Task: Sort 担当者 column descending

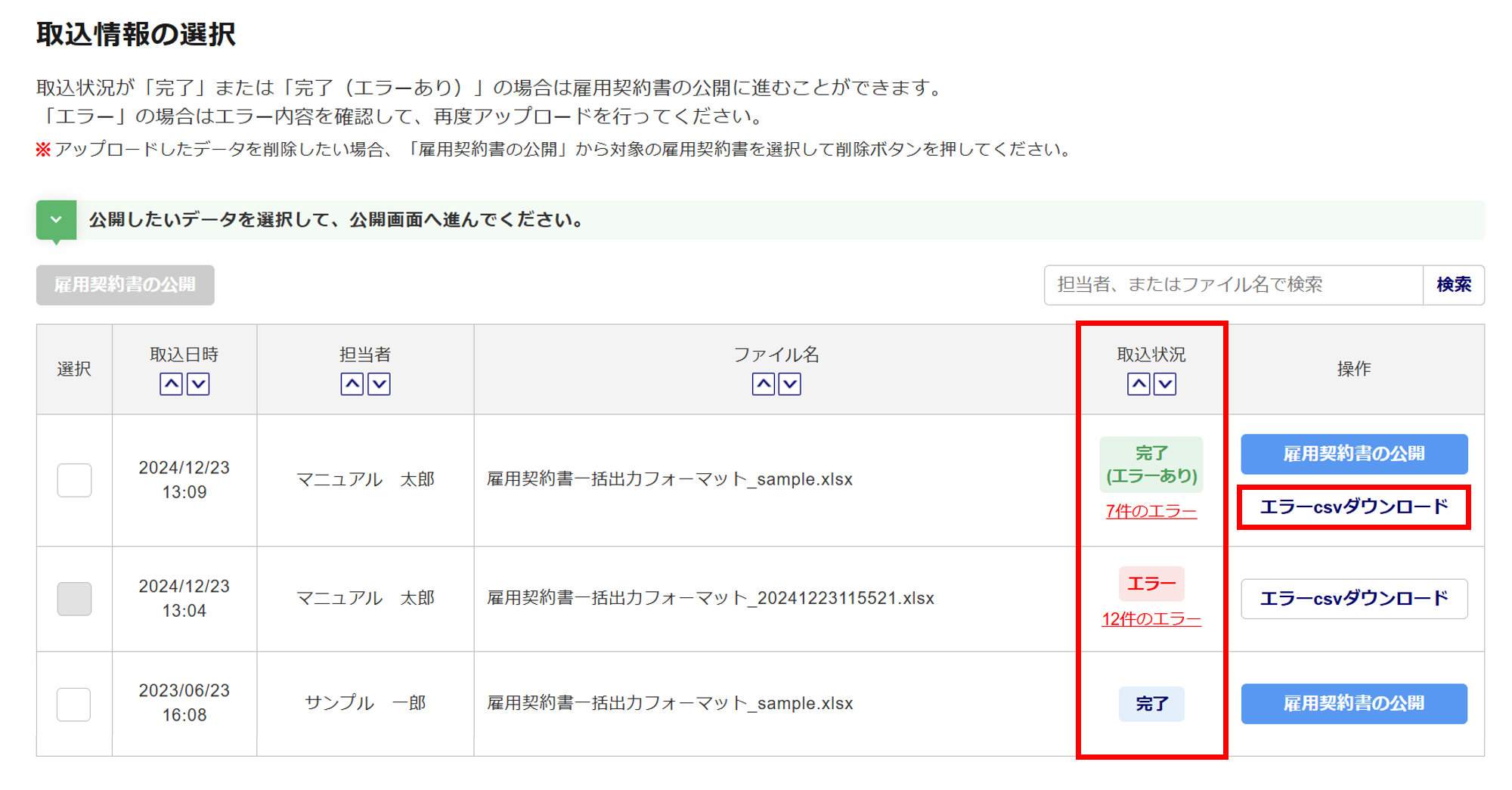Action: 379,384
